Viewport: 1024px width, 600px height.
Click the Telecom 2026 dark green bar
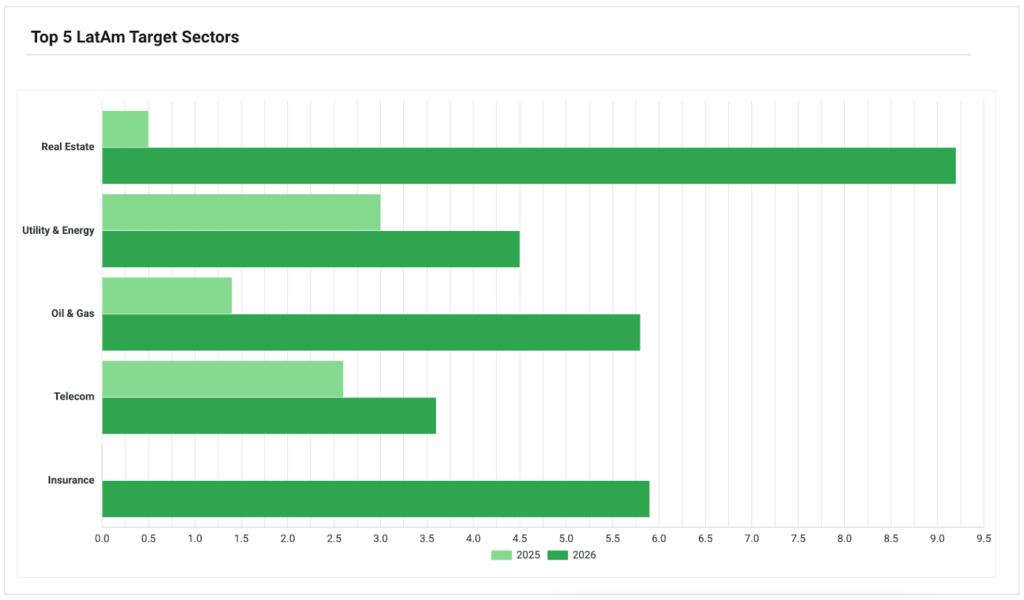269,416
